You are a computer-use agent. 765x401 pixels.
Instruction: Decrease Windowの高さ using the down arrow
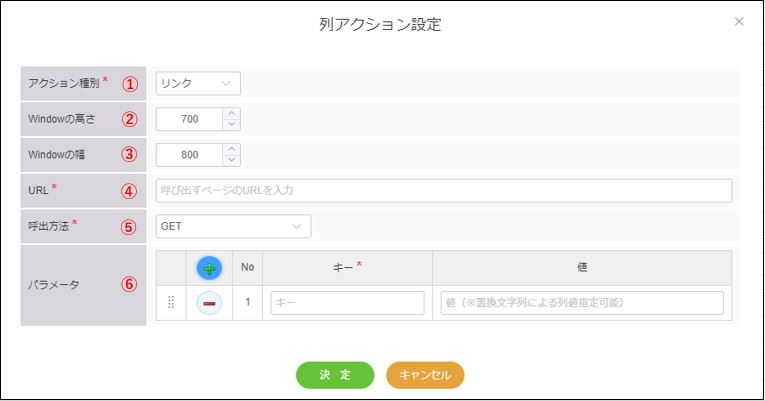click(x=232, y=125)
